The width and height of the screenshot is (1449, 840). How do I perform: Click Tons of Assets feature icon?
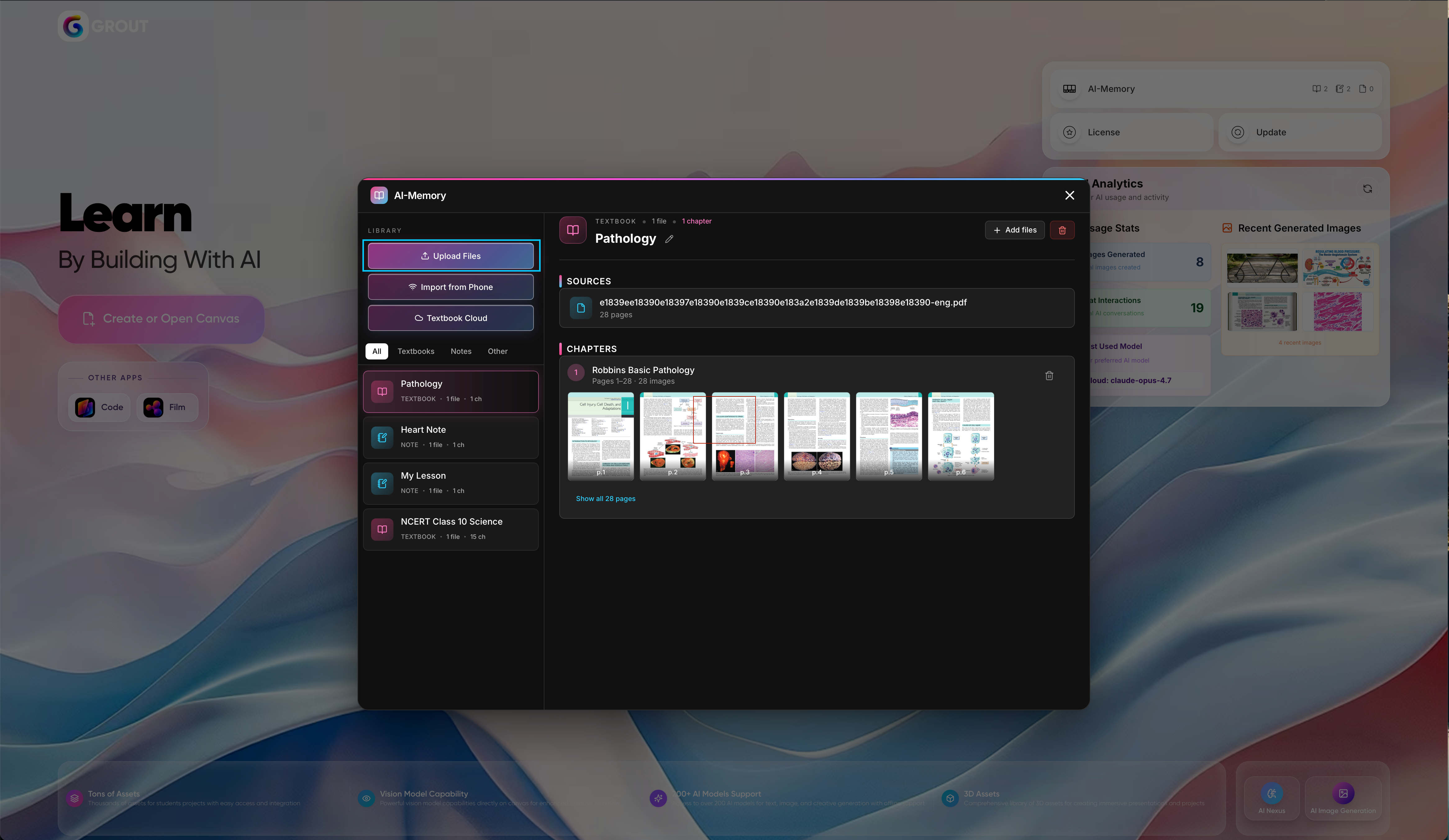click(74, 798)
